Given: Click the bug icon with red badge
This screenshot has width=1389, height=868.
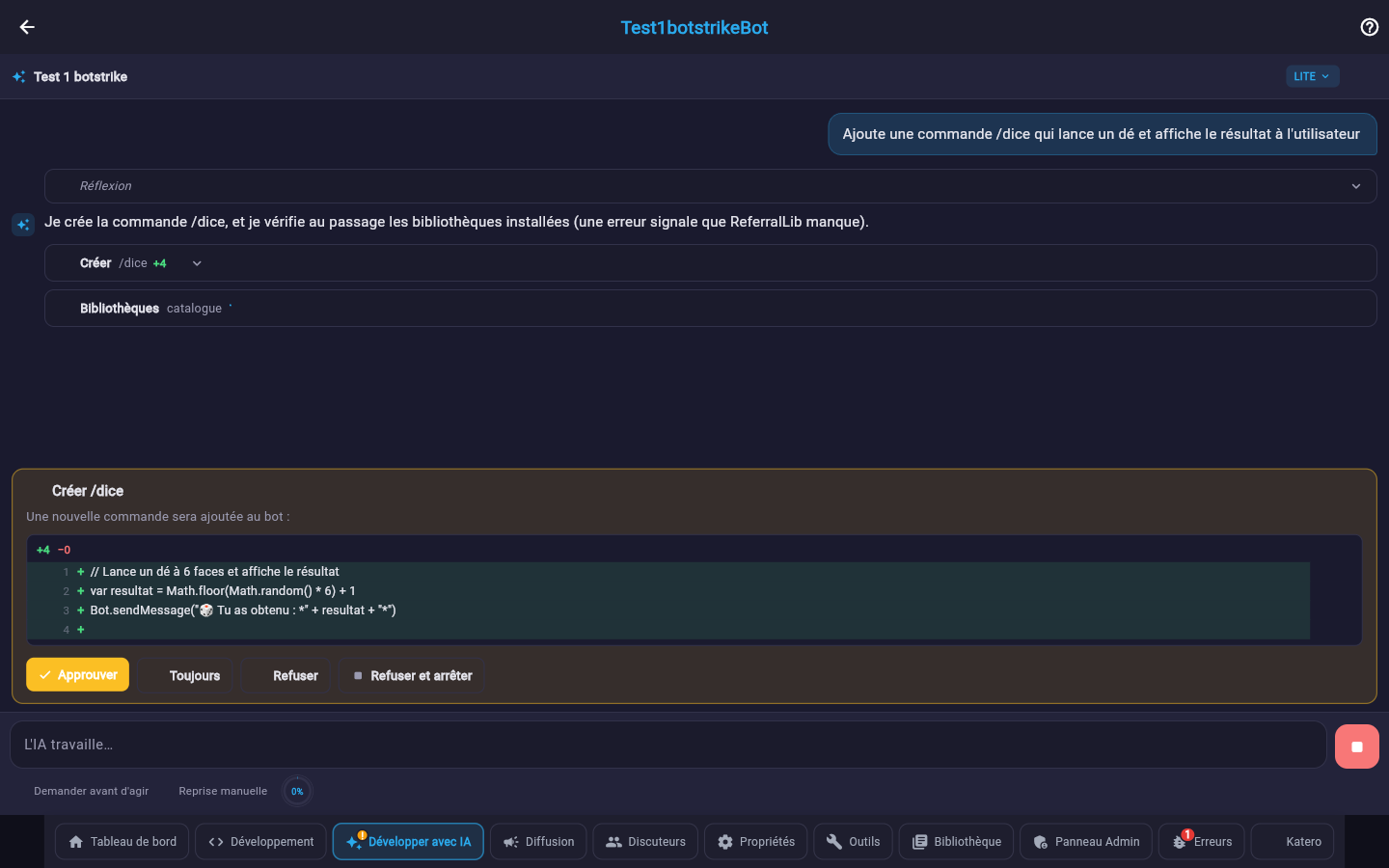Looking at the screenshot, I should [1181, 841].
